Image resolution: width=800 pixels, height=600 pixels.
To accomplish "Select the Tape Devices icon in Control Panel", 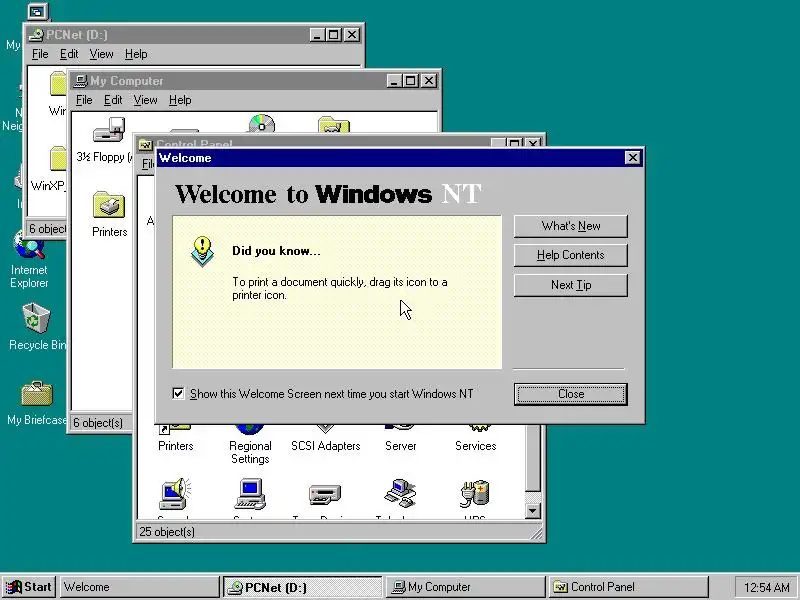I will pos(325,494).
